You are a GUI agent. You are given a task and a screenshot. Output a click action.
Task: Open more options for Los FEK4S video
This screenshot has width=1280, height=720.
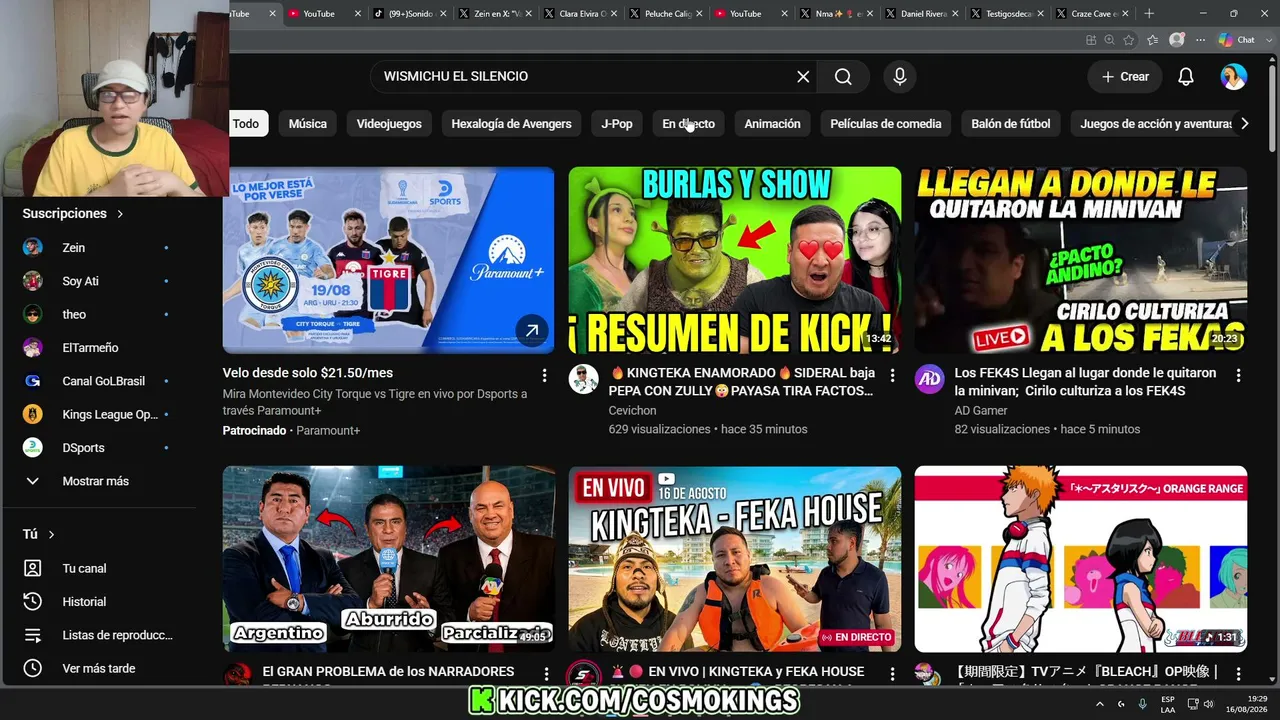click(x=1238, y=375)
